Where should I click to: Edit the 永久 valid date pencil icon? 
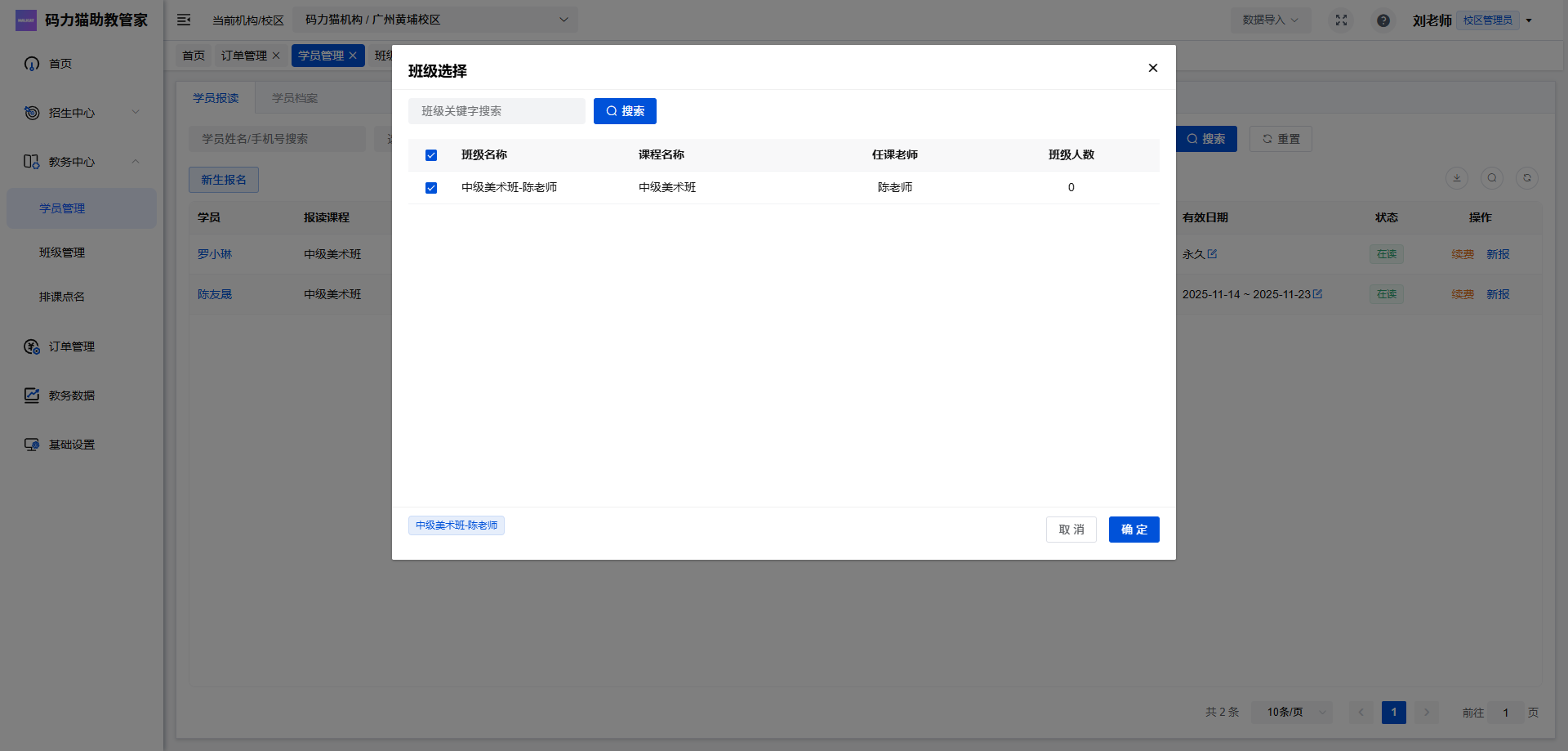pos(1212,254)
